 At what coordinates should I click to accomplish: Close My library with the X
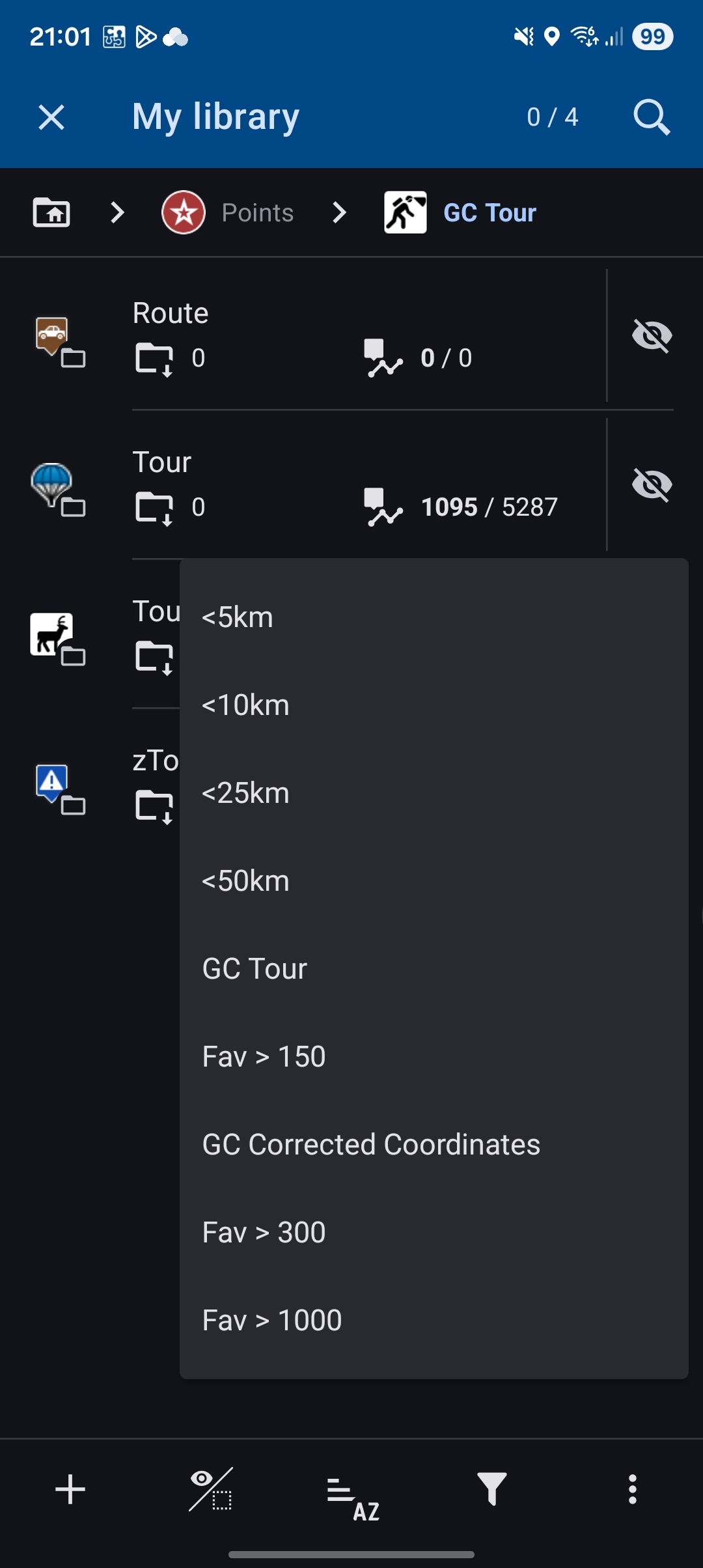pyautogui.click(x=51, y=117)
